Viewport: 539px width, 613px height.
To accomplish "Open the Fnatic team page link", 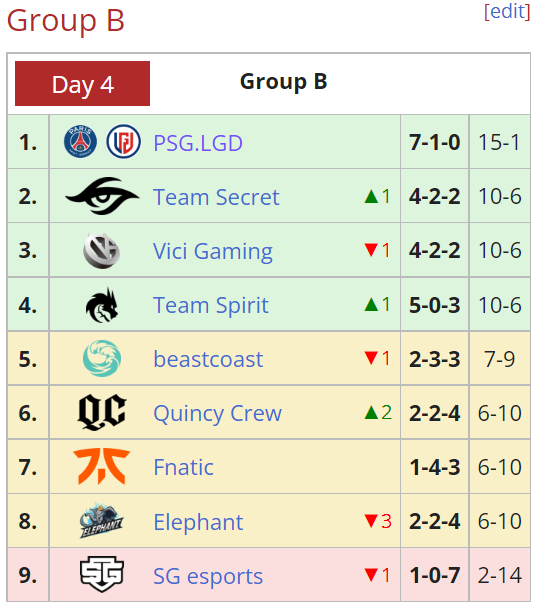I will pyautogui.click(x=183, y=468).
